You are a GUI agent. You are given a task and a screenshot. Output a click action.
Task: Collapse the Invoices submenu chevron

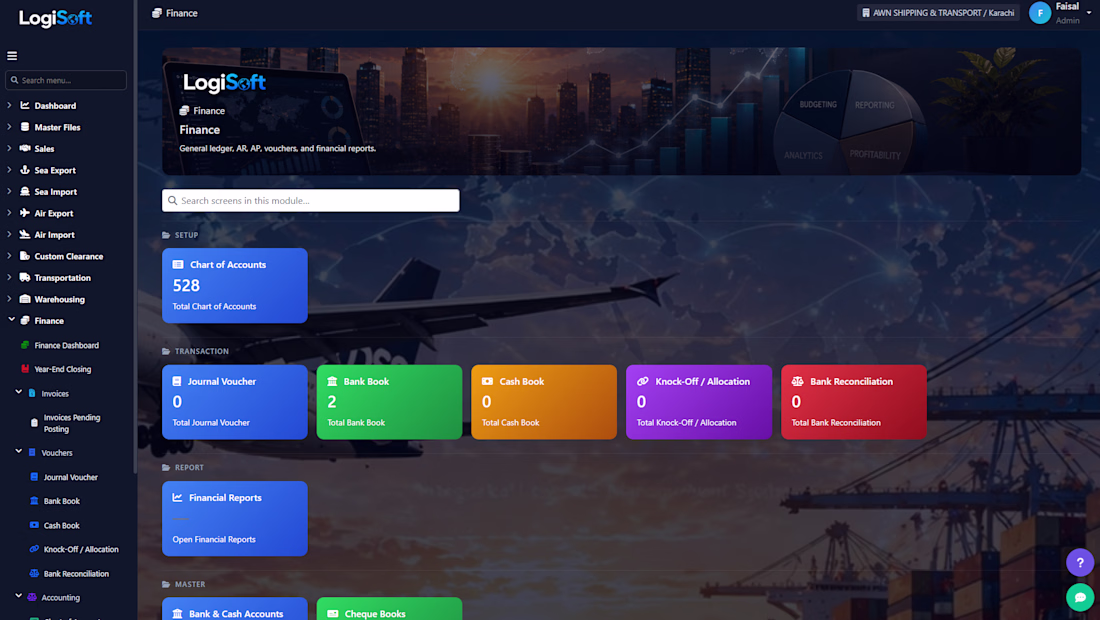[19, 393]
